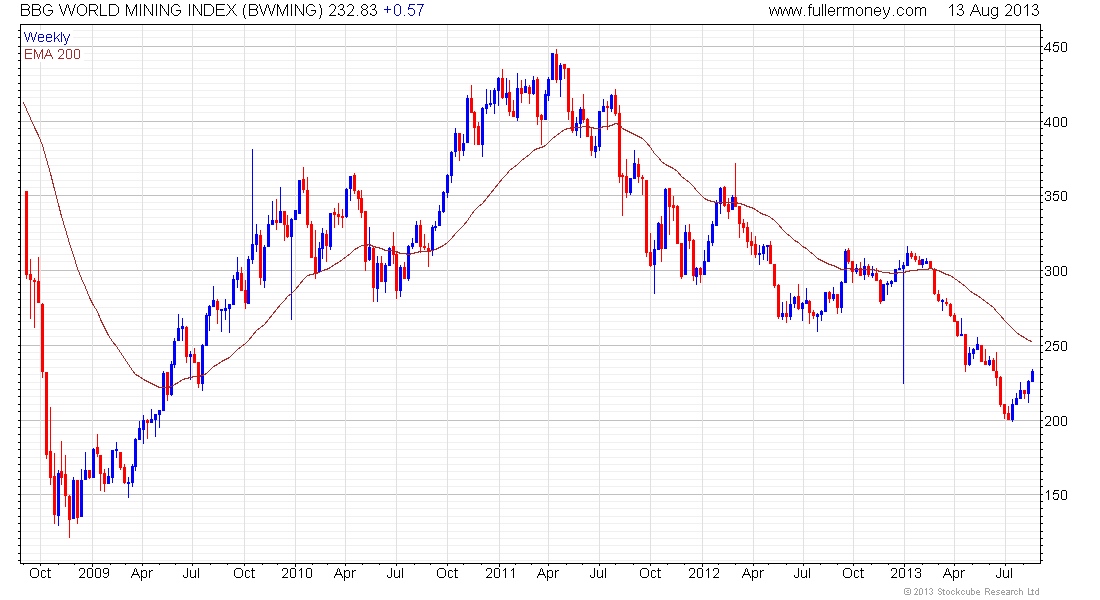1100x600 pixels.
Task: Click the BWMING ticker symbol in the title
Action: tap(282, 11)
